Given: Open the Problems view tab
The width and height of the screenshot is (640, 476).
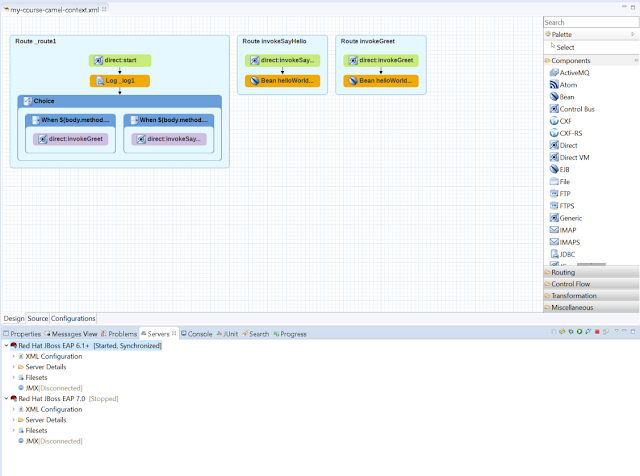Looking at the screenshot, I should [119, 334].
